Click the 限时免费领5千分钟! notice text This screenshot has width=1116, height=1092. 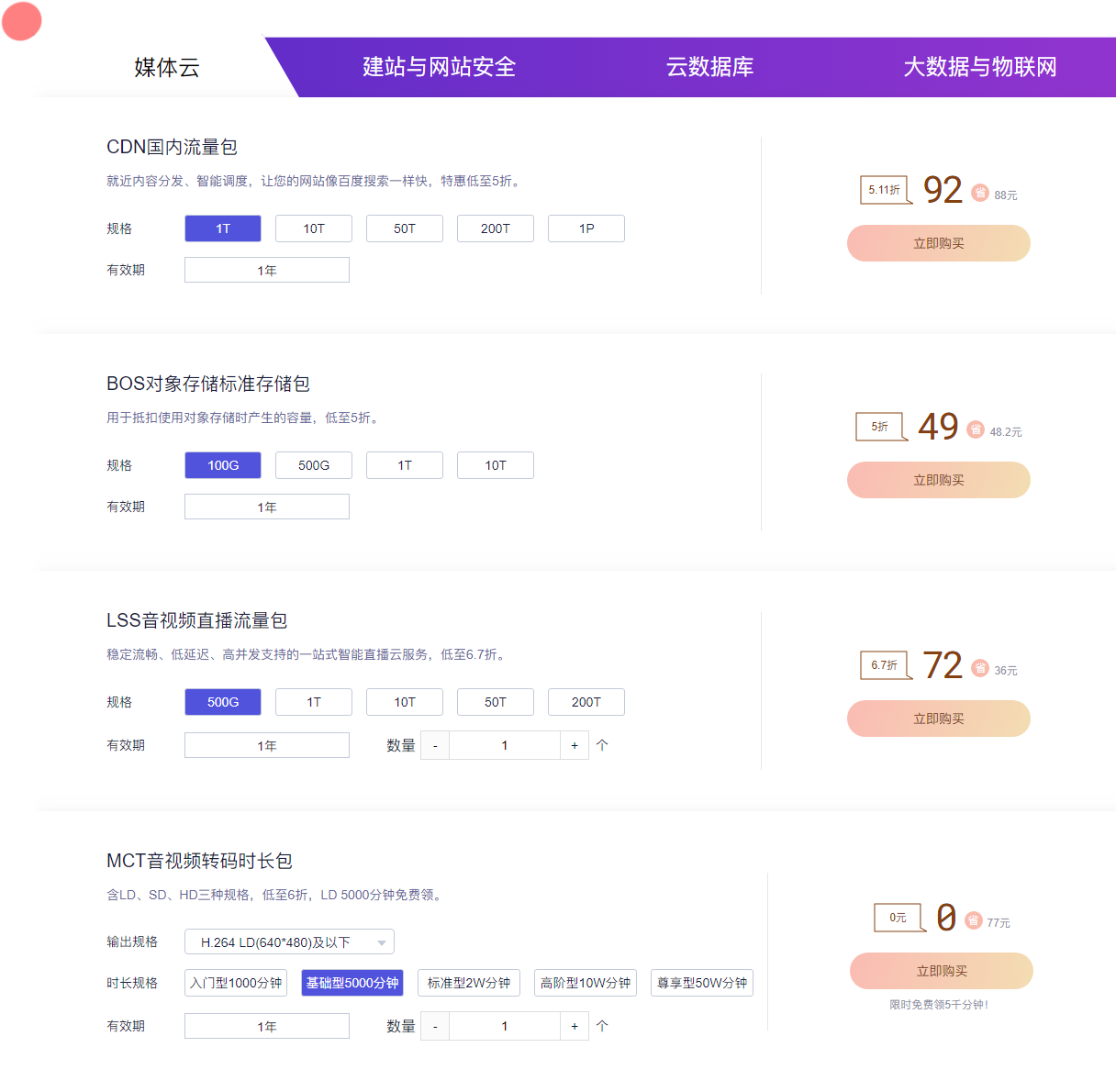click(939, 1005)
